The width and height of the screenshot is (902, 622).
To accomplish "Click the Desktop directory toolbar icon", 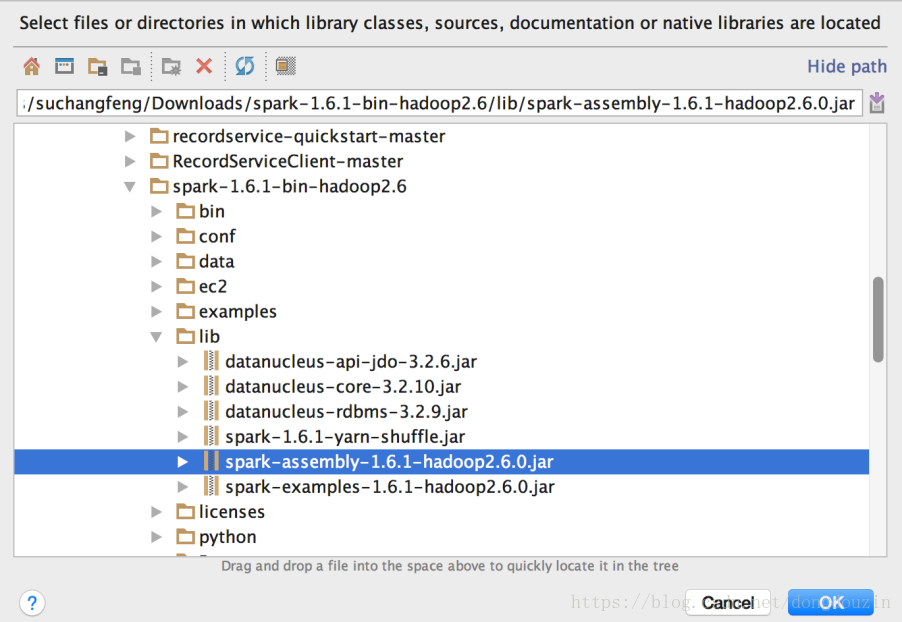I will click(x=64, y=66).
